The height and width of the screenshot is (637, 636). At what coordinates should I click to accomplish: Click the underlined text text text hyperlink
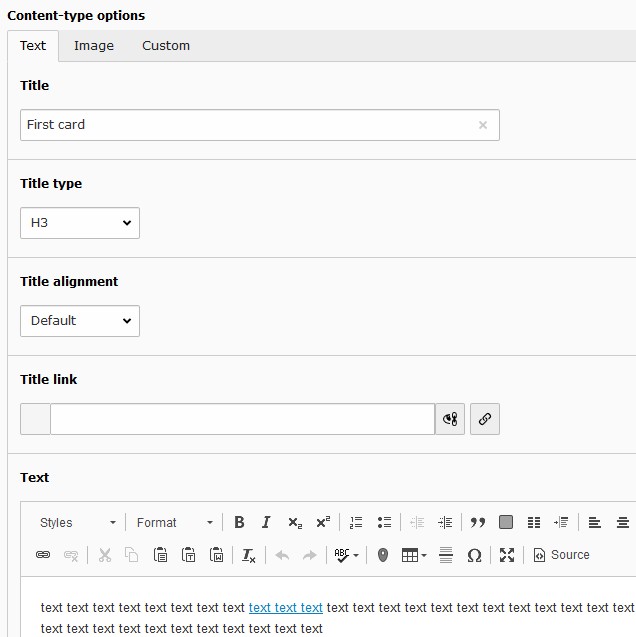(286, 607)
